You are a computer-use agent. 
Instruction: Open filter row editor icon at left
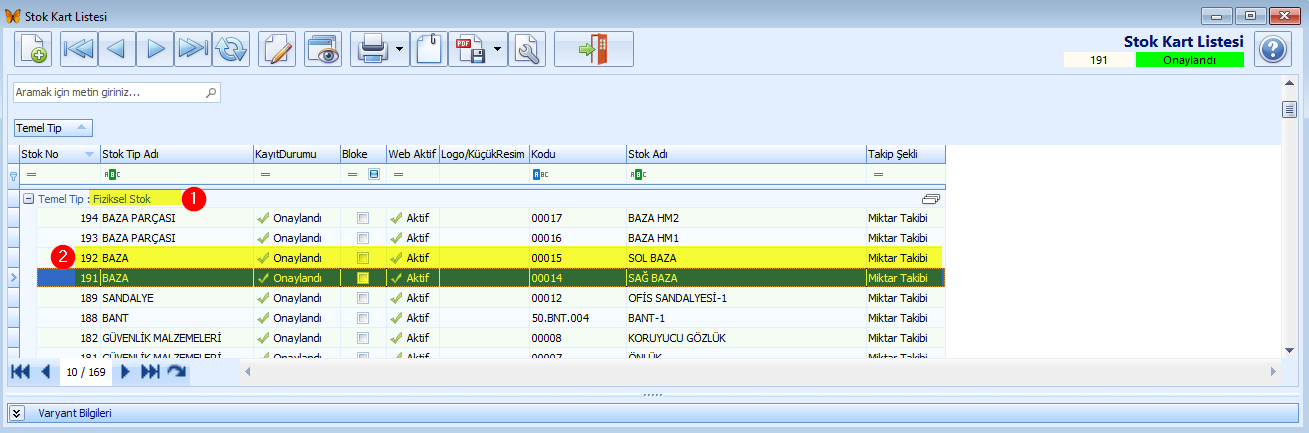[x=13, y=175]
